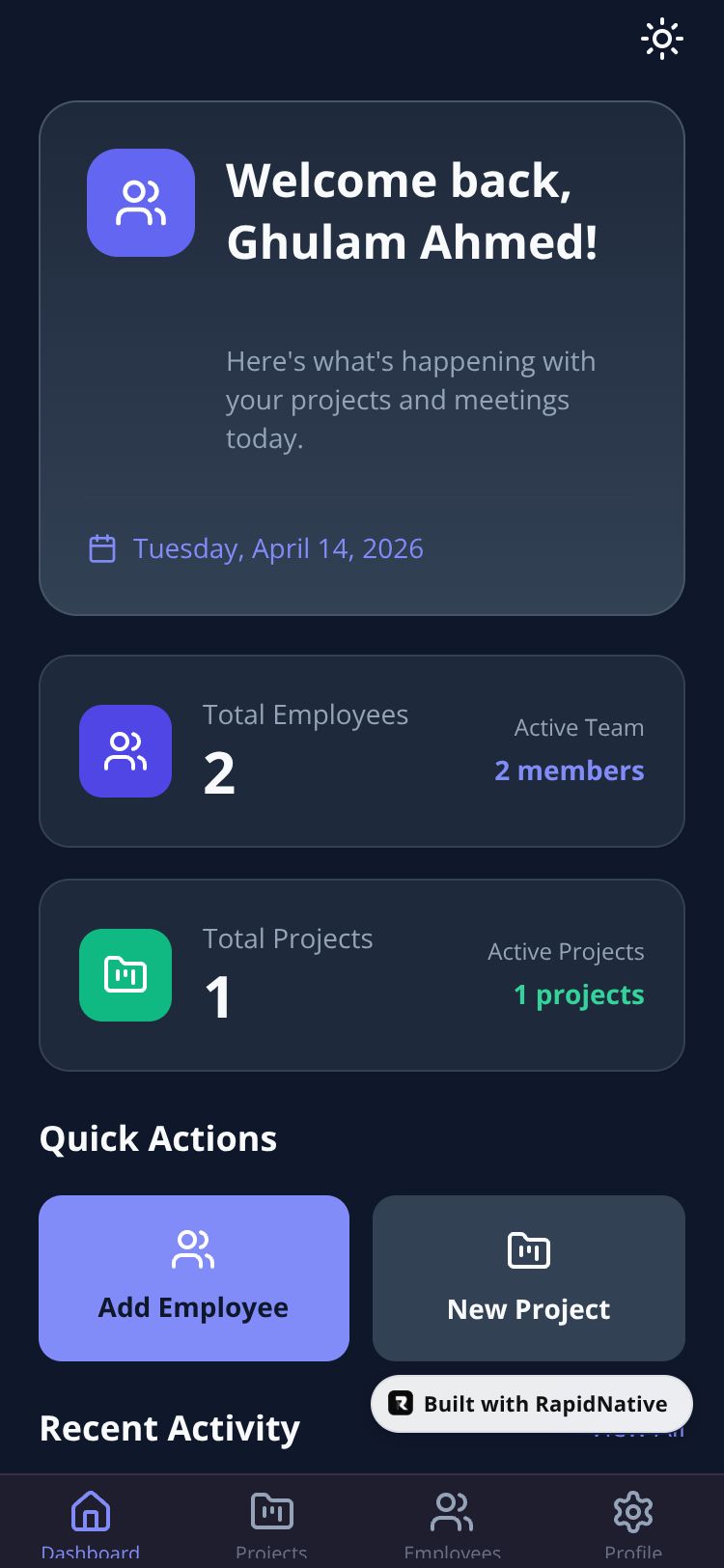Tap the Profile gear icon
Image resolution: width=724 pixels, height=1568 pixels.
(x=633, y=1511)
